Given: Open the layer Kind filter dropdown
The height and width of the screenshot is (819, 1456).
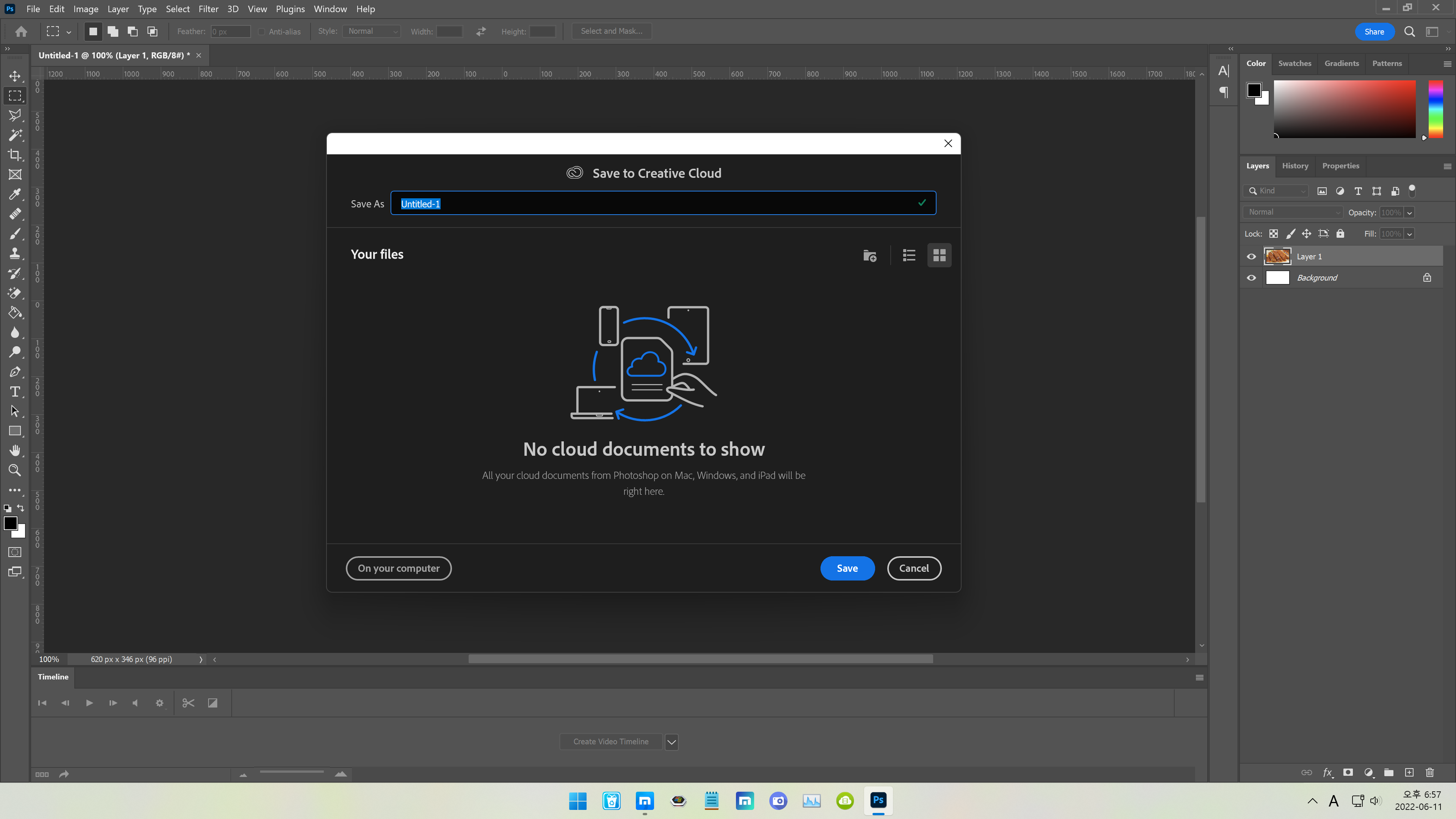Looking at the screenshot, I should pos(1276,191).
